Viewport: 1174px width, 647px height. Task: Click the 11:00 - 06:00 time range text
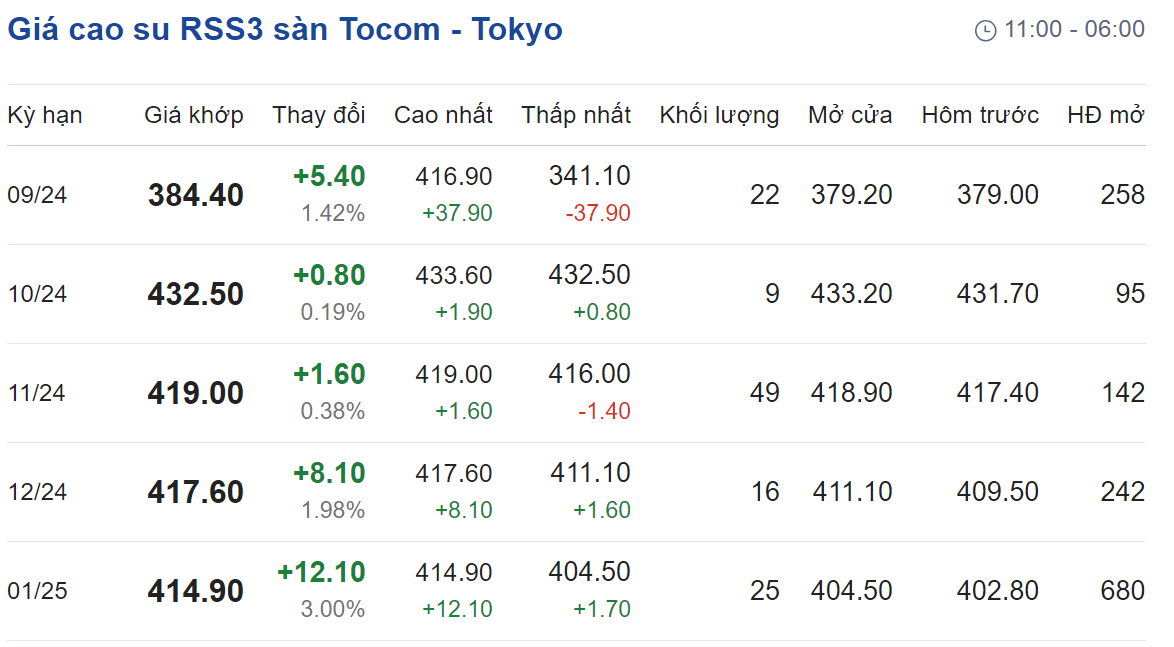tap(1074, 30)
